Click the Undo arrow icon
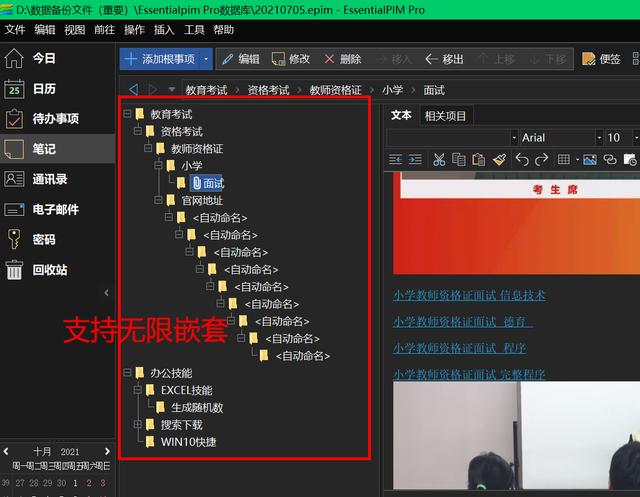 (522, 160)
